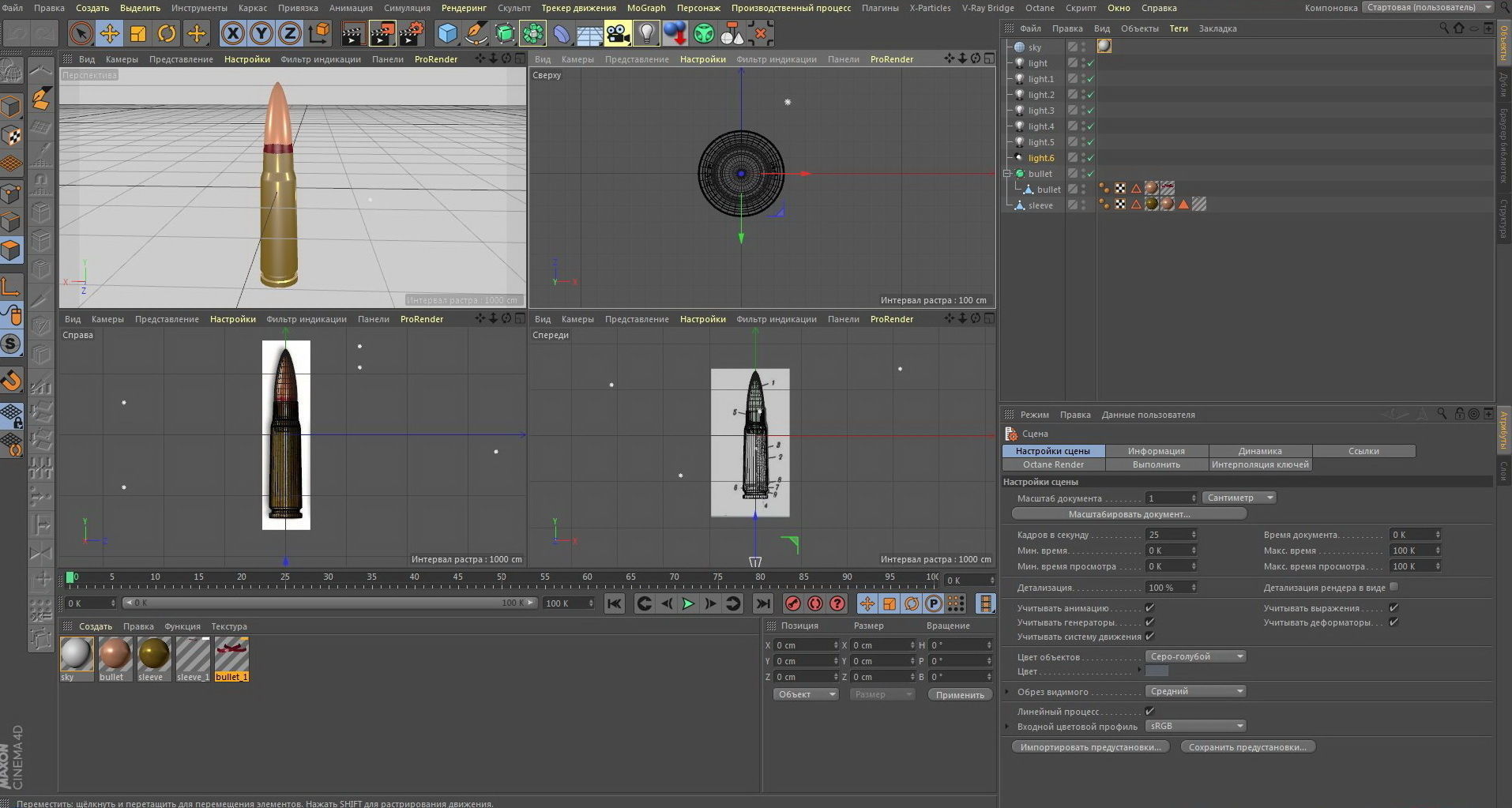This screenshot has height=808, width=1512.
Task: Toggle viewport solo S icon
Action: point(11,344)
